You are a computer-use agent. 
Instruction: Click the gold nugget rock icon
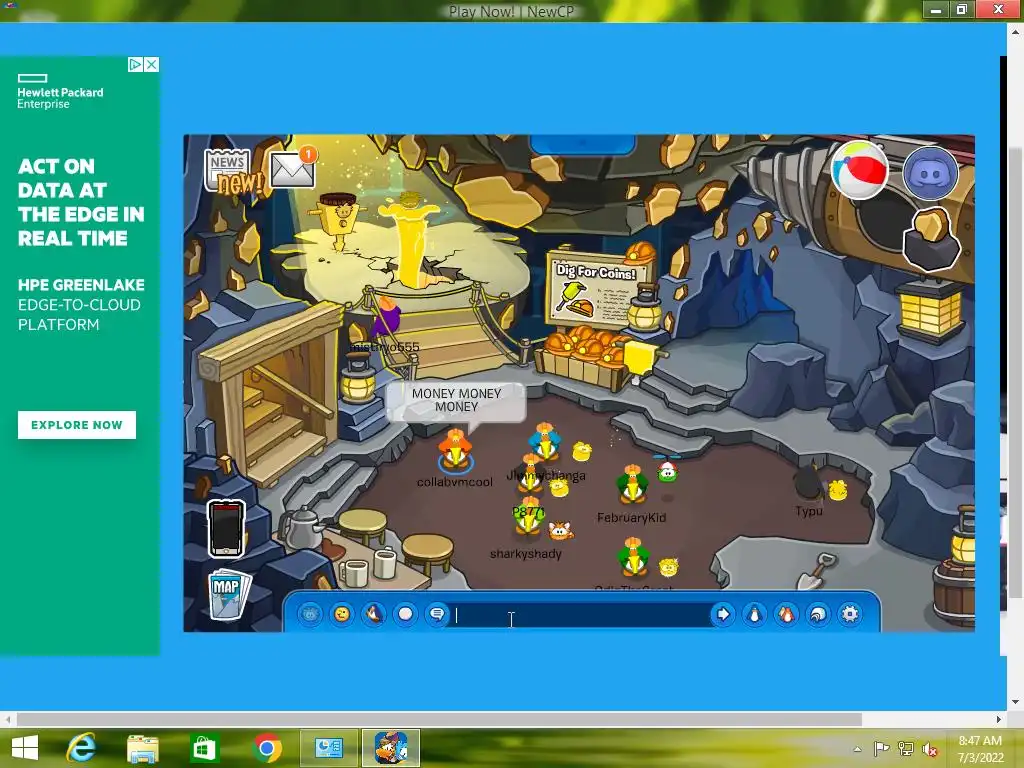tap(932, 240)
